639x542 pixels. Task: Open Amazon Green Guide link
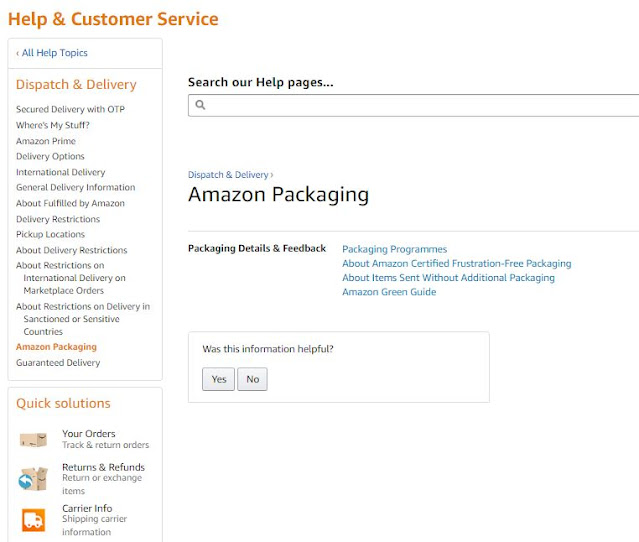389,292
